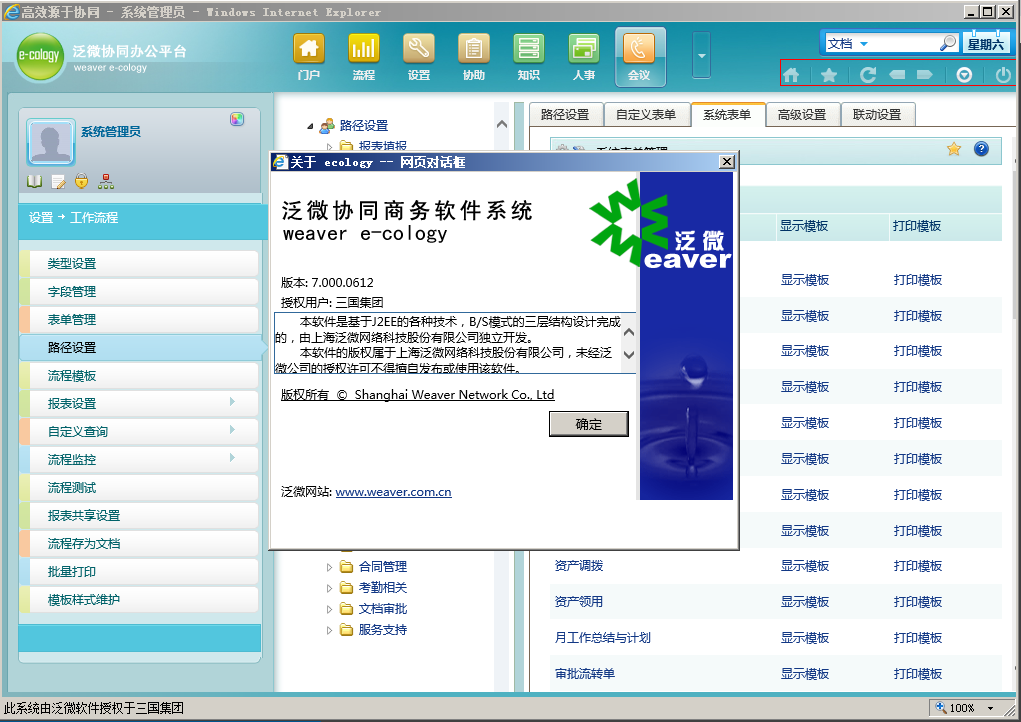
Task: Expand the 考勤相关 tree folder
Action: click(329, 588)
